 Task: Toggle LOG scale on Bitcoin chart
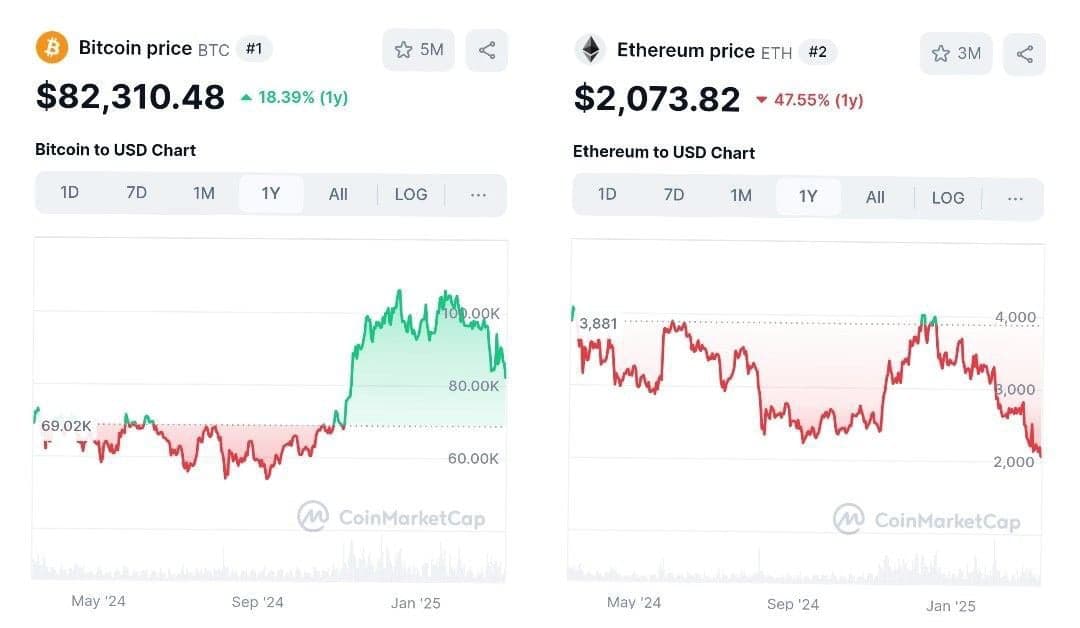pyautogui.click(x=411, y=194)
